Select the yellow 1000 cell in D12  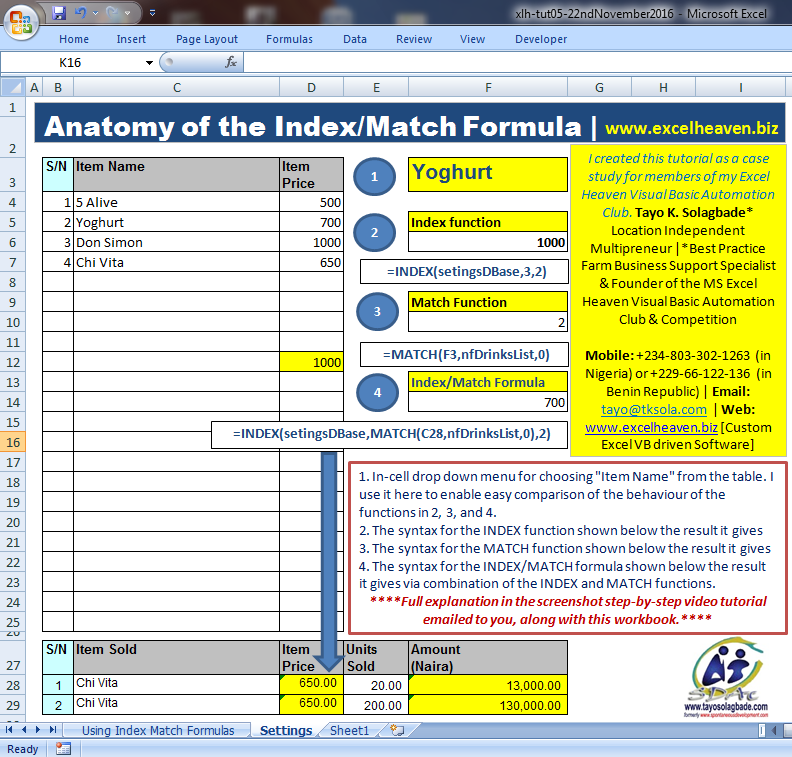(311, 362)
